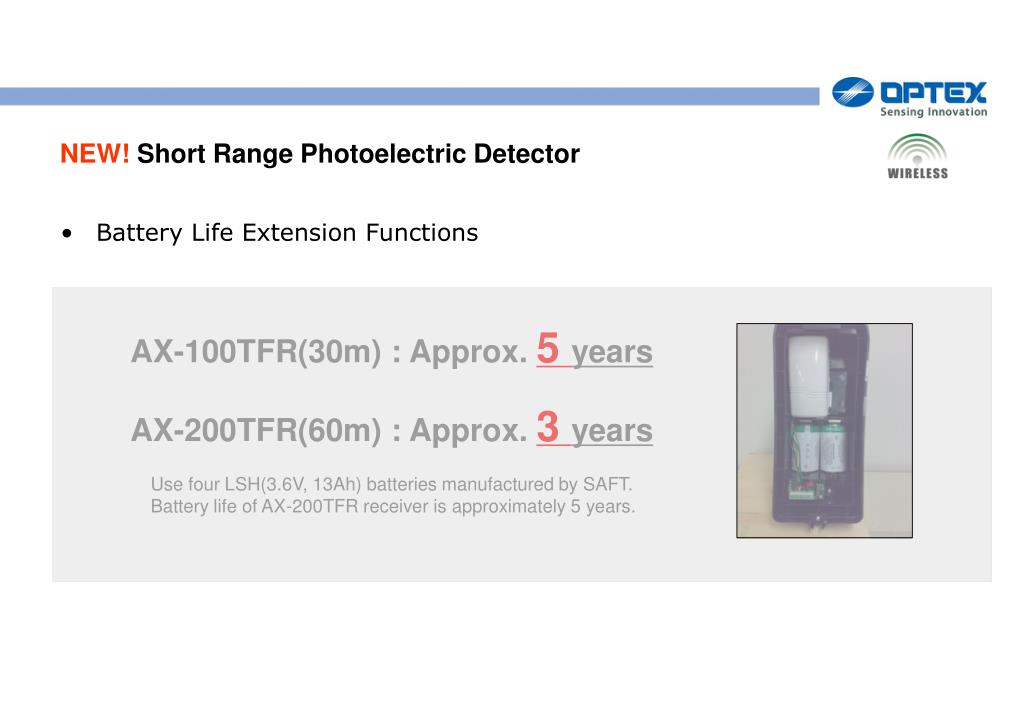Click the WIRELESS label text
The height and width of the screenshot is (708, 1023).
pos(917,173)
